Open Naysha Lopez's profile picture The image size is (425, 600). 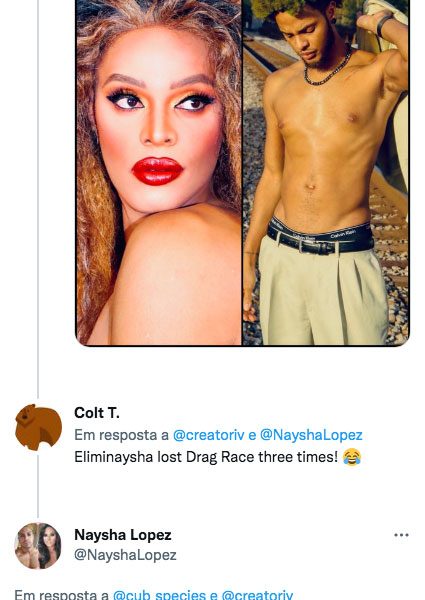click(x=38, y=546)
